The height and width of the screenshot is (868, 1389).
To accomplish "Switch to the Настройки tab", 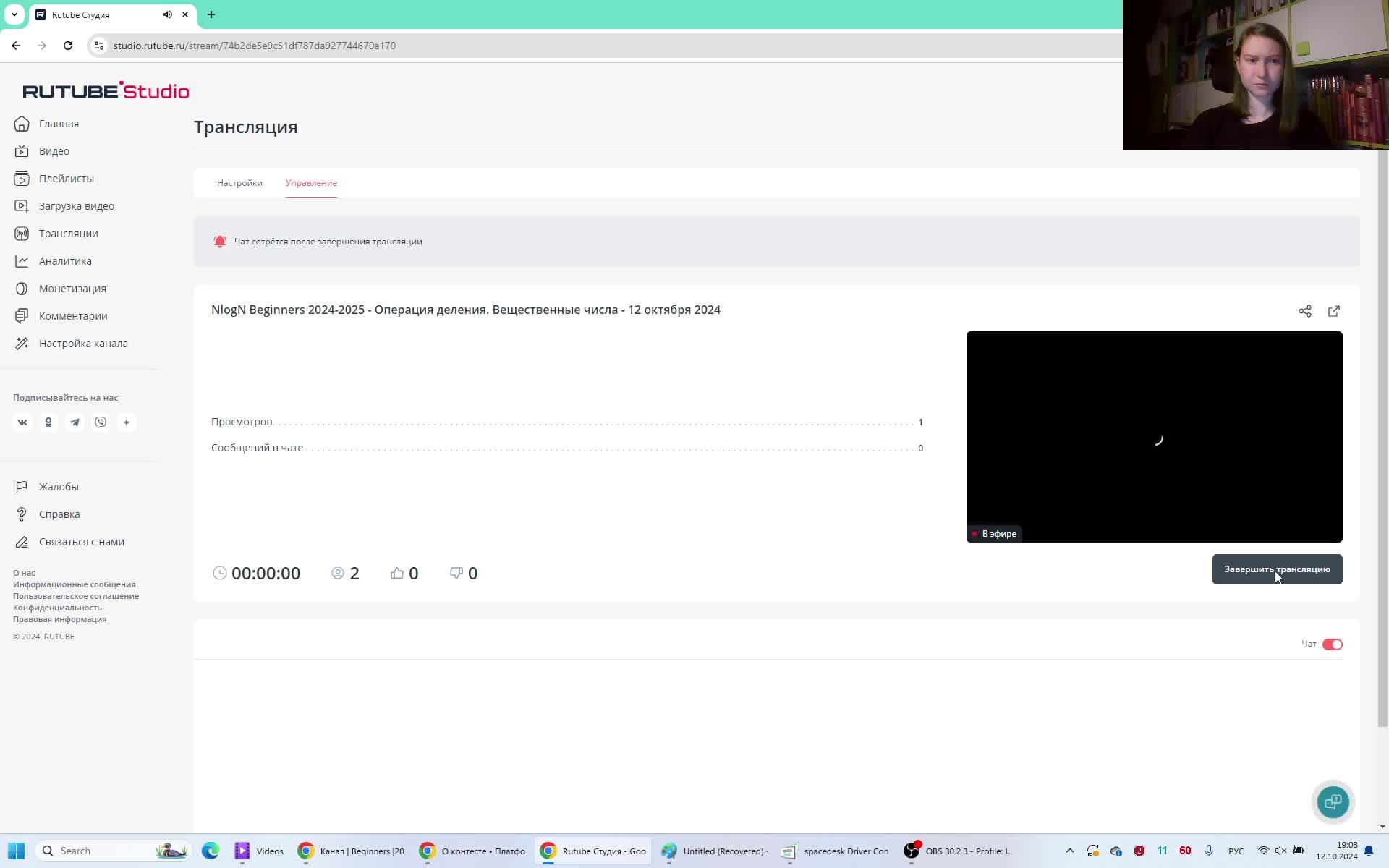I will [x=239, y=183].
